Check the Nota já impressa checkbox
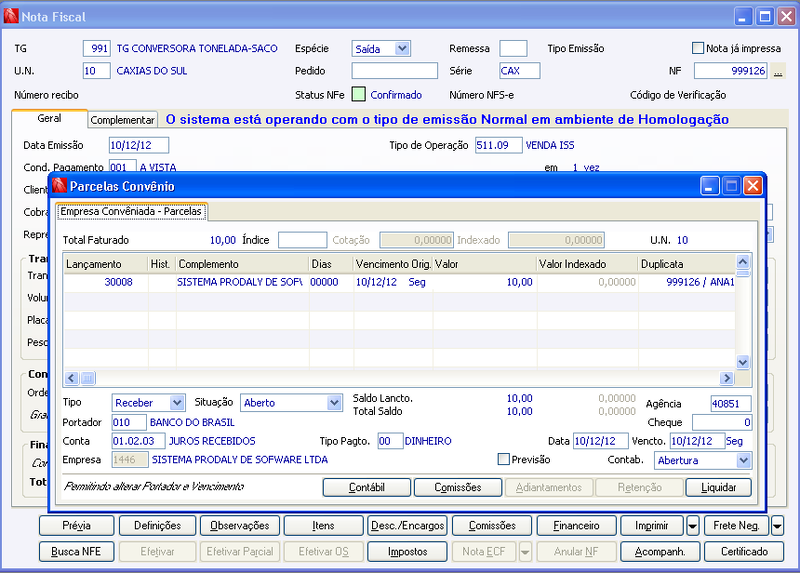 click(697, 48)
